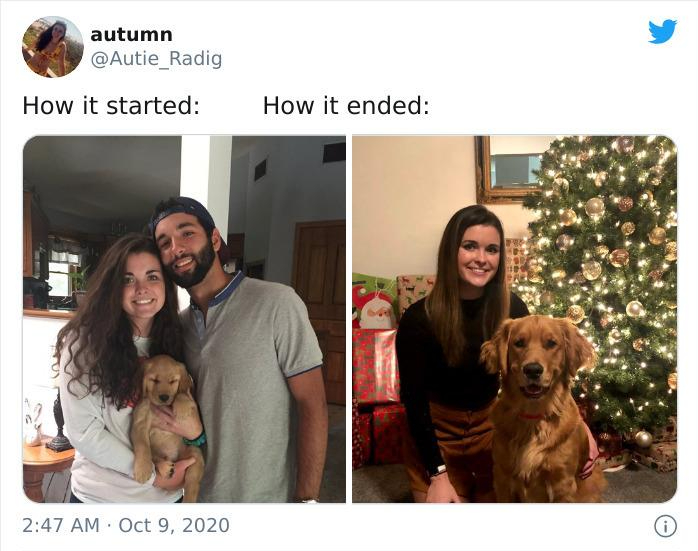
Task: Click the Oct 9, 2020 date
Action: [x=174, y=525]
